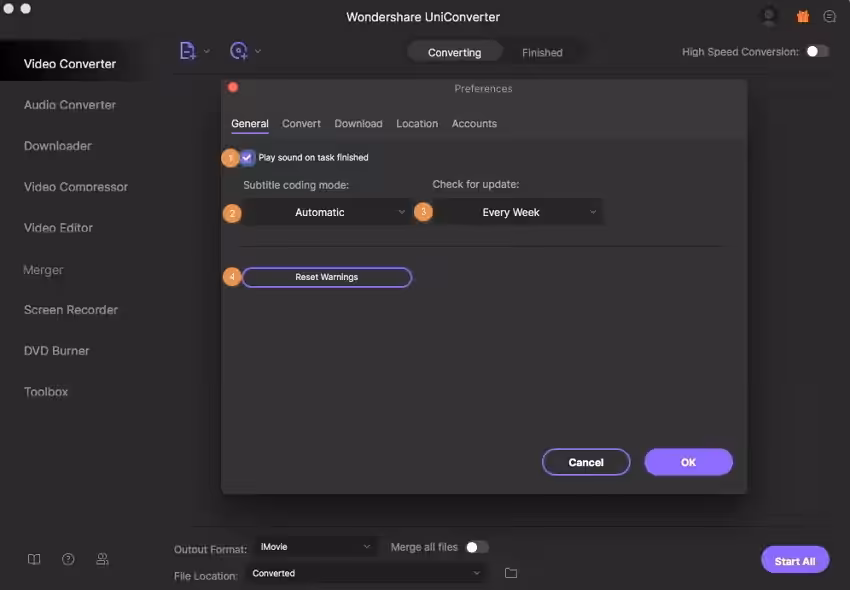The image size is (850, 590).
Task: Open Audio Converter in sidebar
Action: pos(70,105)
